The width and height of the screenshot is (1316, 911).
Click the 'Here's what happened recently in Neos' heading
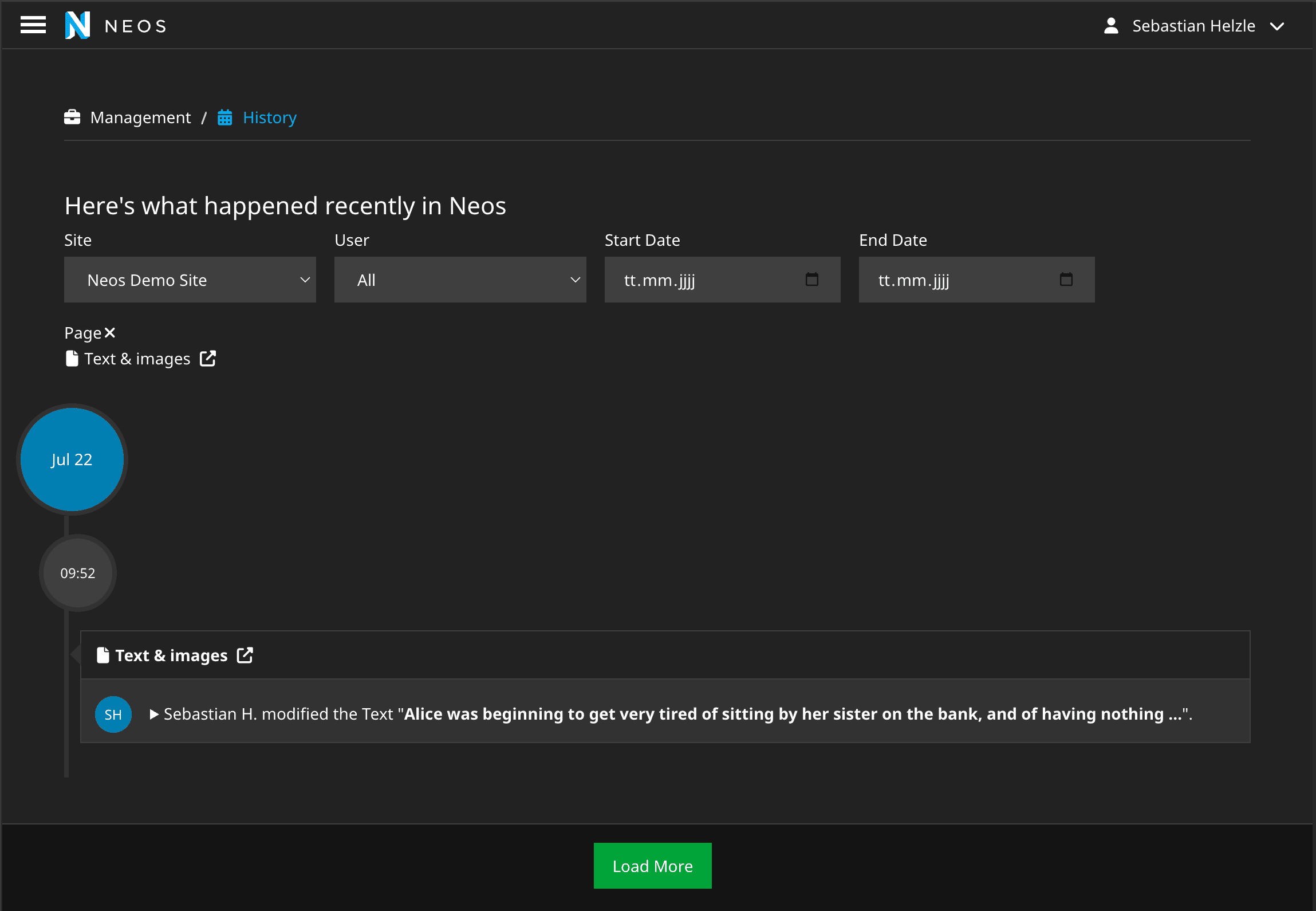tap(285, 206)
